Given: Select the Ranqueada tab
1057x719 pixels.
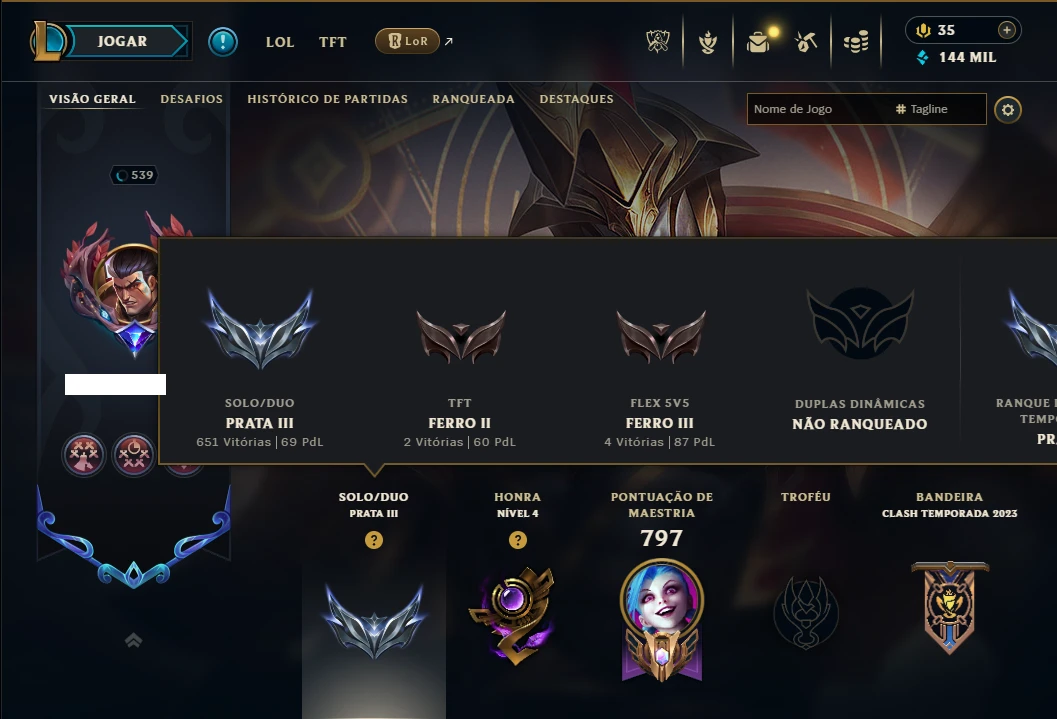Looking at the screenshot, I should coord(473,99).
